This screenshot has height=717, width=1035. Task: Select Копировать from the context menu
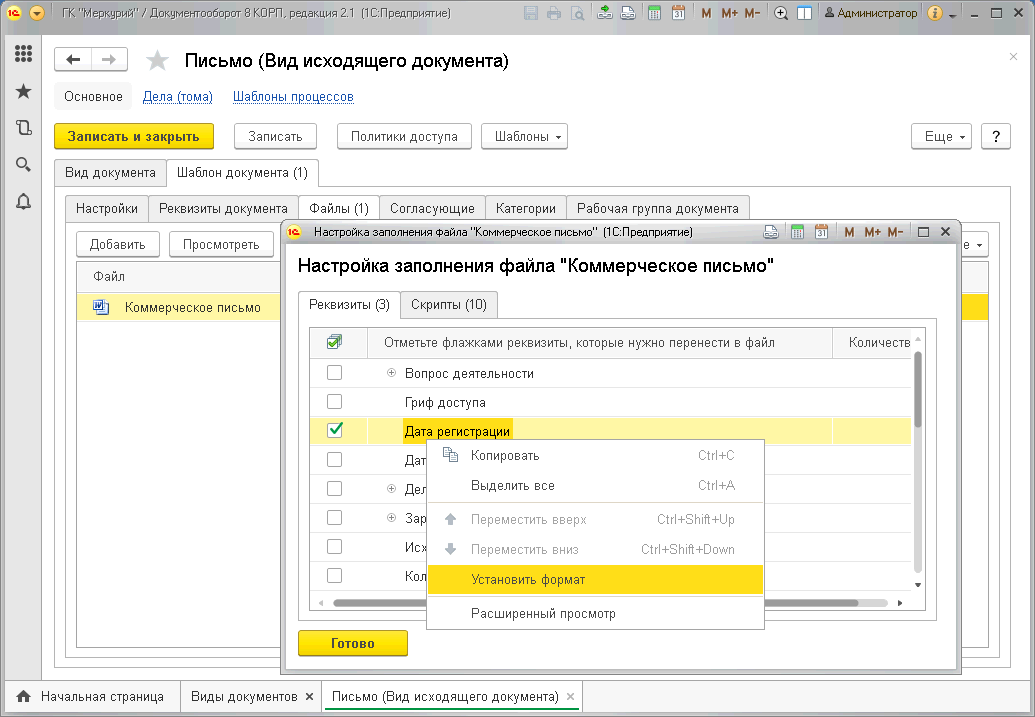pos(595,456)
